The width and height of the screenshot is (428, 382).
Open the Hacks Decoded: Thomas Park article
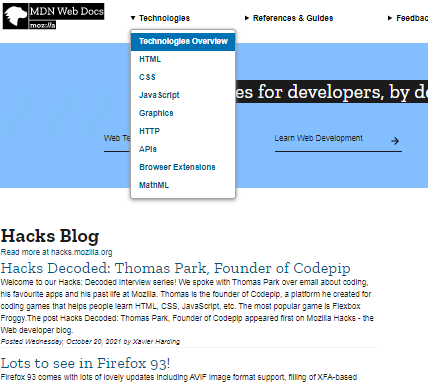175,268
